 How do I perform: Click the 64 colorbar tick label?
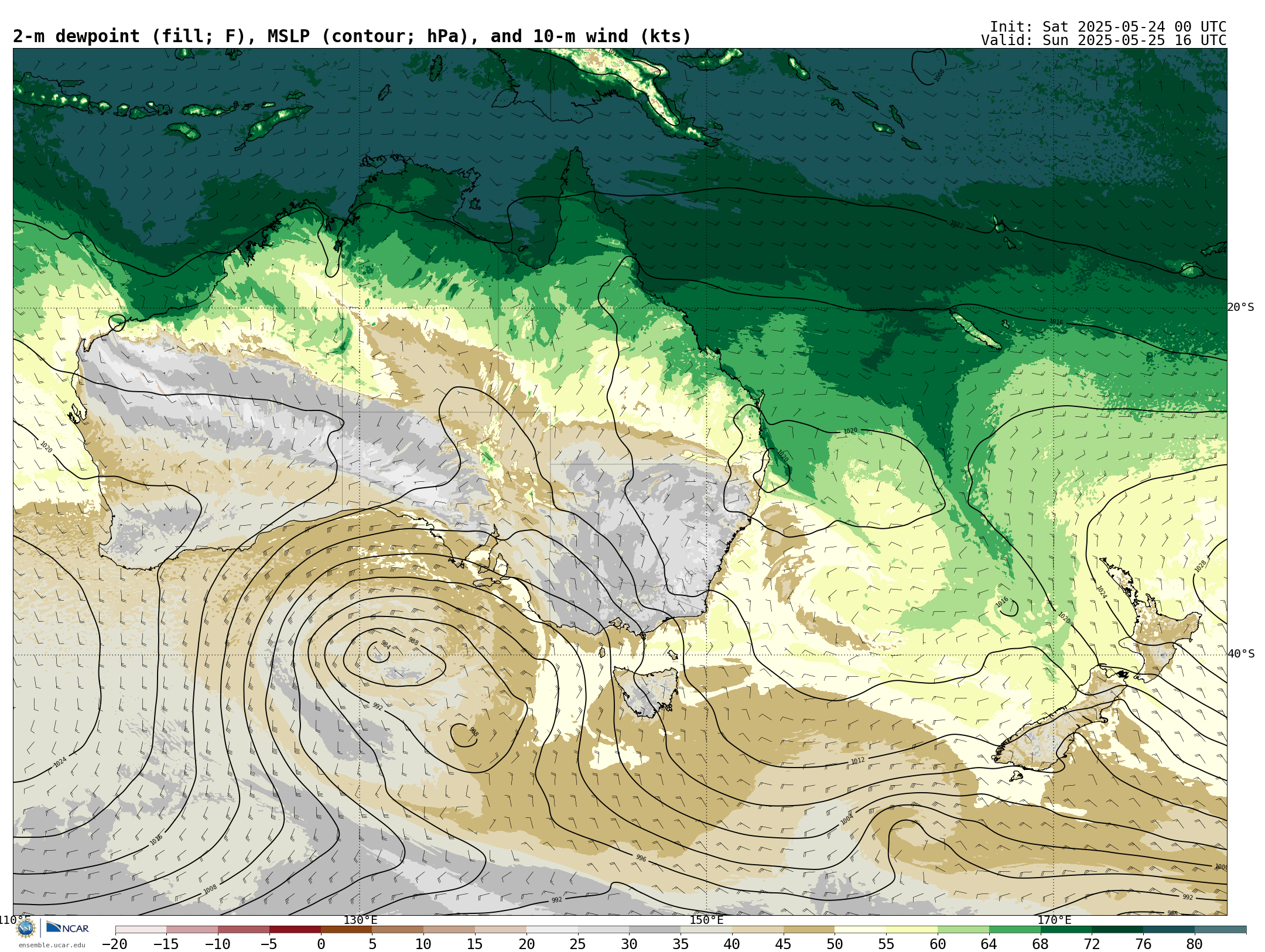click(989, 944)
